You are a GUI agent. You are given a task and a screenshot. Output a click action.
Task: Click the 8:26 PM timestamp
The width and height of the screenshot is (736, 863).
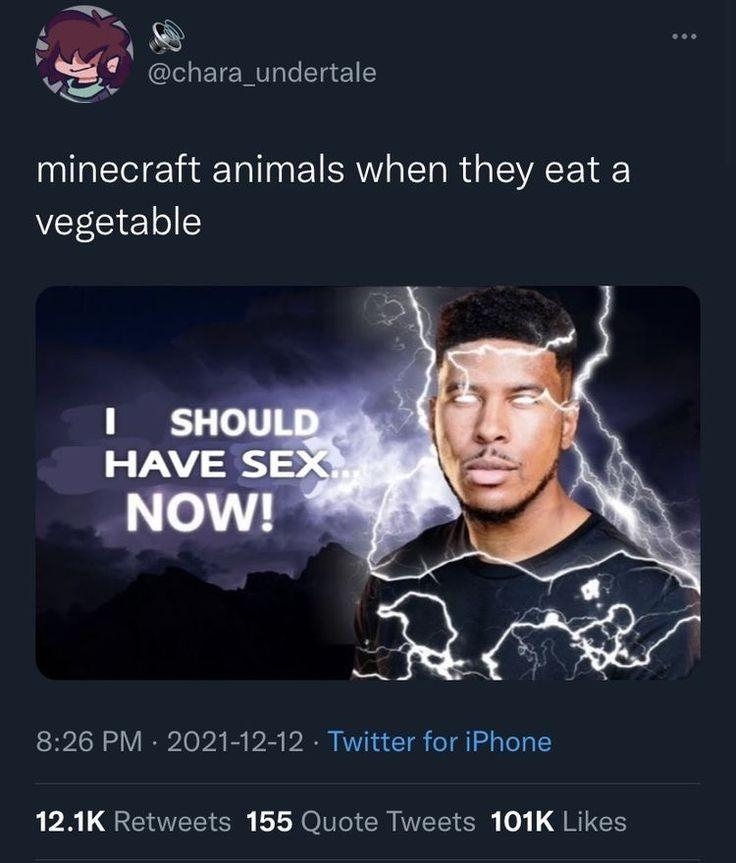pyautogui.click(x=88, y=742)
